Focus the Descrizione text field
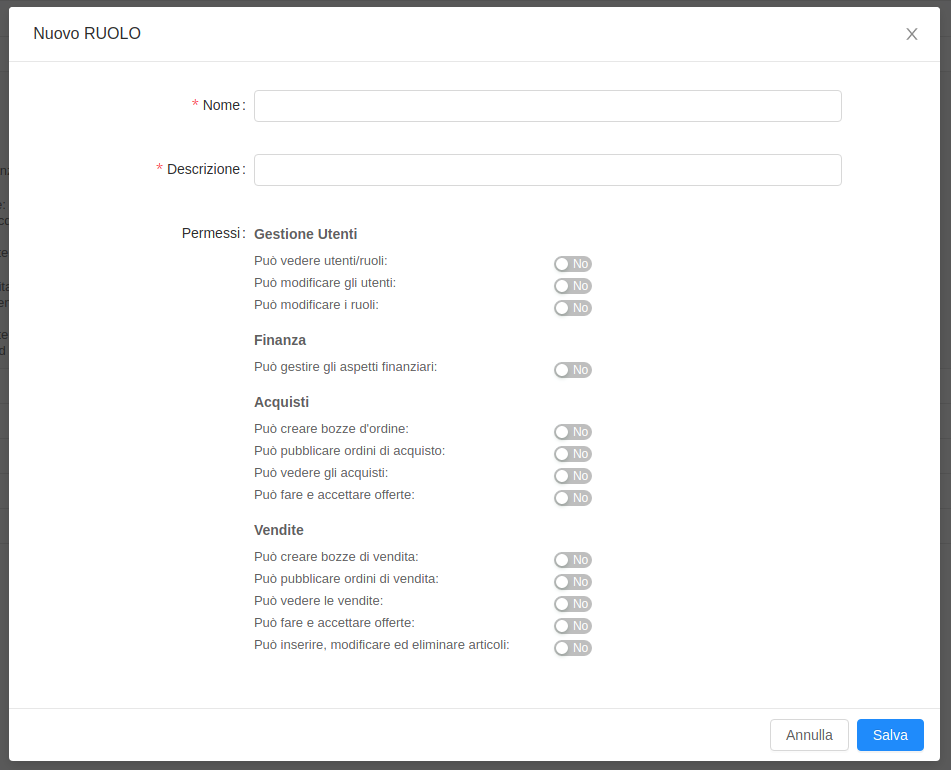Image resolution: width=951 pixels, height=770 pixels. coord(547,170)
